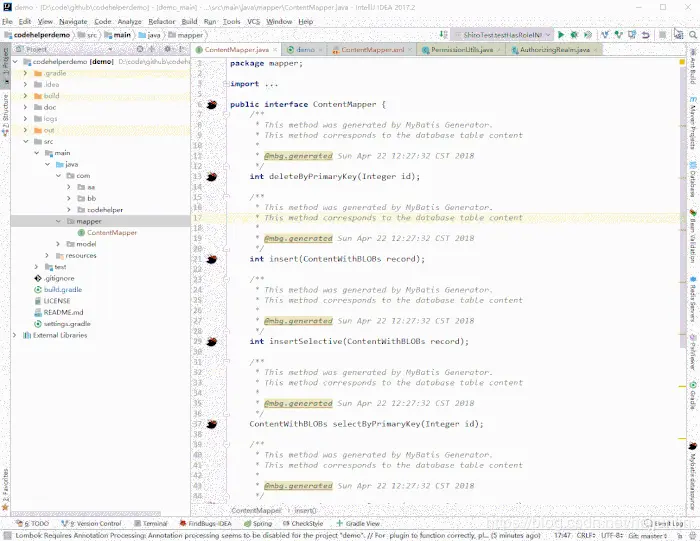Click the stop button in the run toolbar

662,35
